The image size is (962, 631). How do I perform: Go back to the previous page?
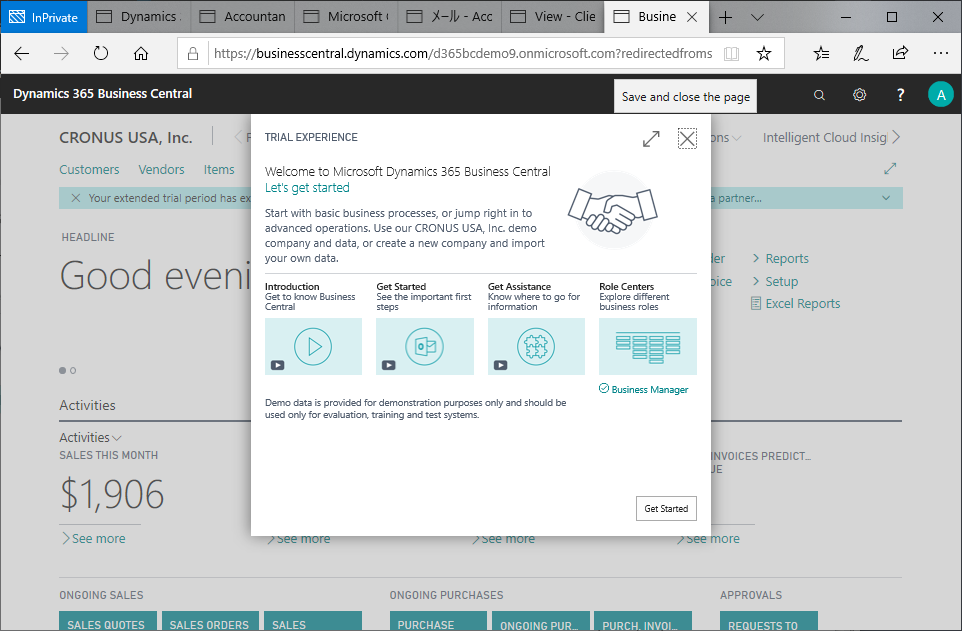[21, 54]
